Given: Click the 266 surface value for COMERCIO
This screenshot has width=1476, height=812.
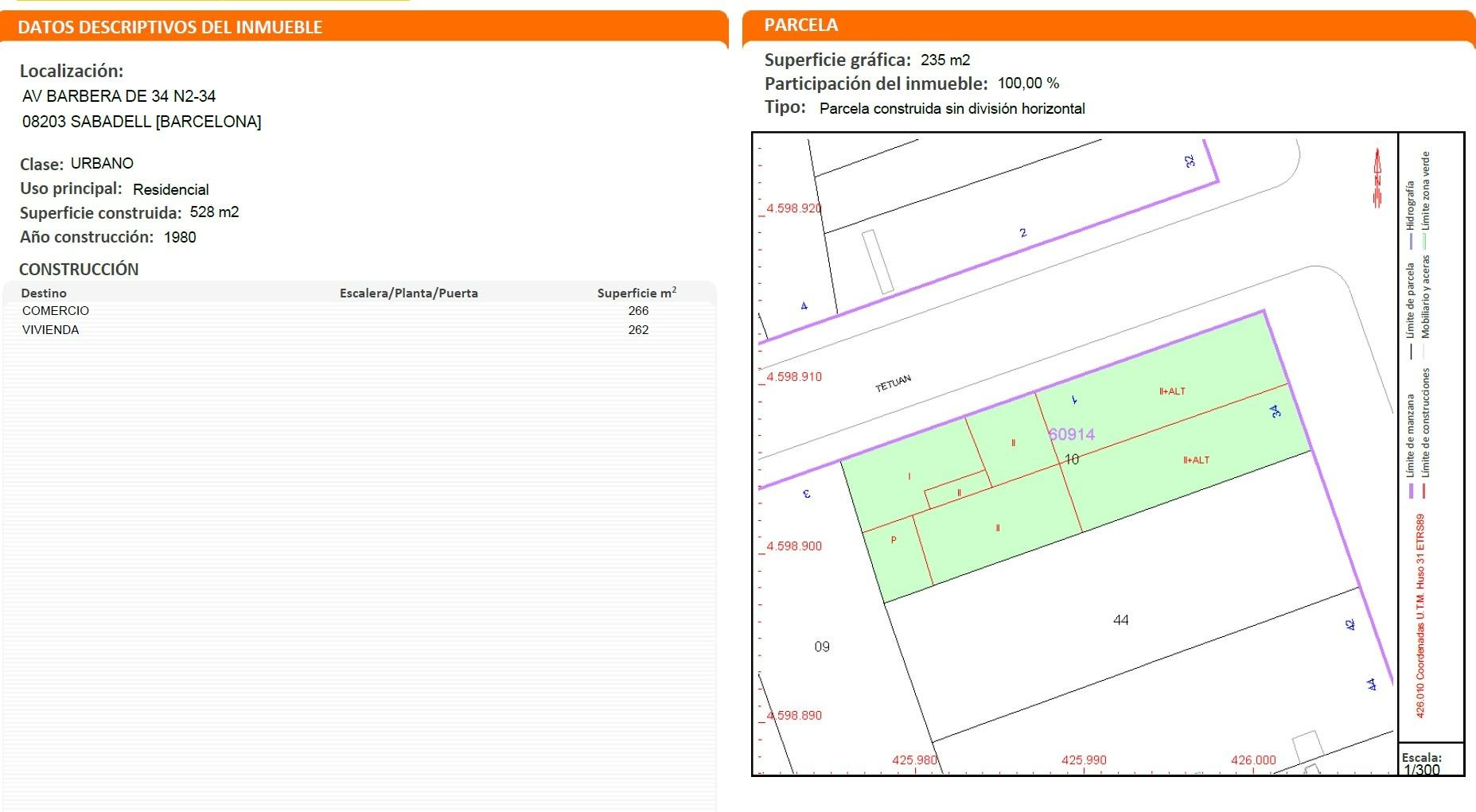Looking at the screenshot, I should [x=638, y=311].
